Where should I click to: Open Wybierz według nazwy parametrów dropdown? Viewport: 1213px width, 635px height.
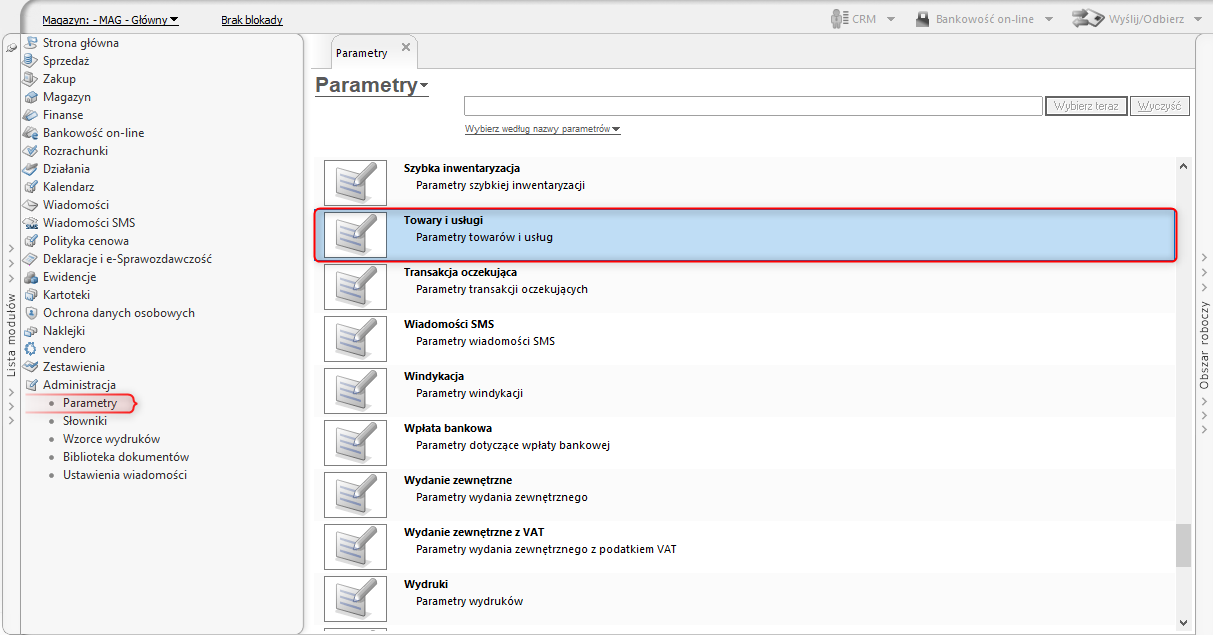[x=543, y=129]
